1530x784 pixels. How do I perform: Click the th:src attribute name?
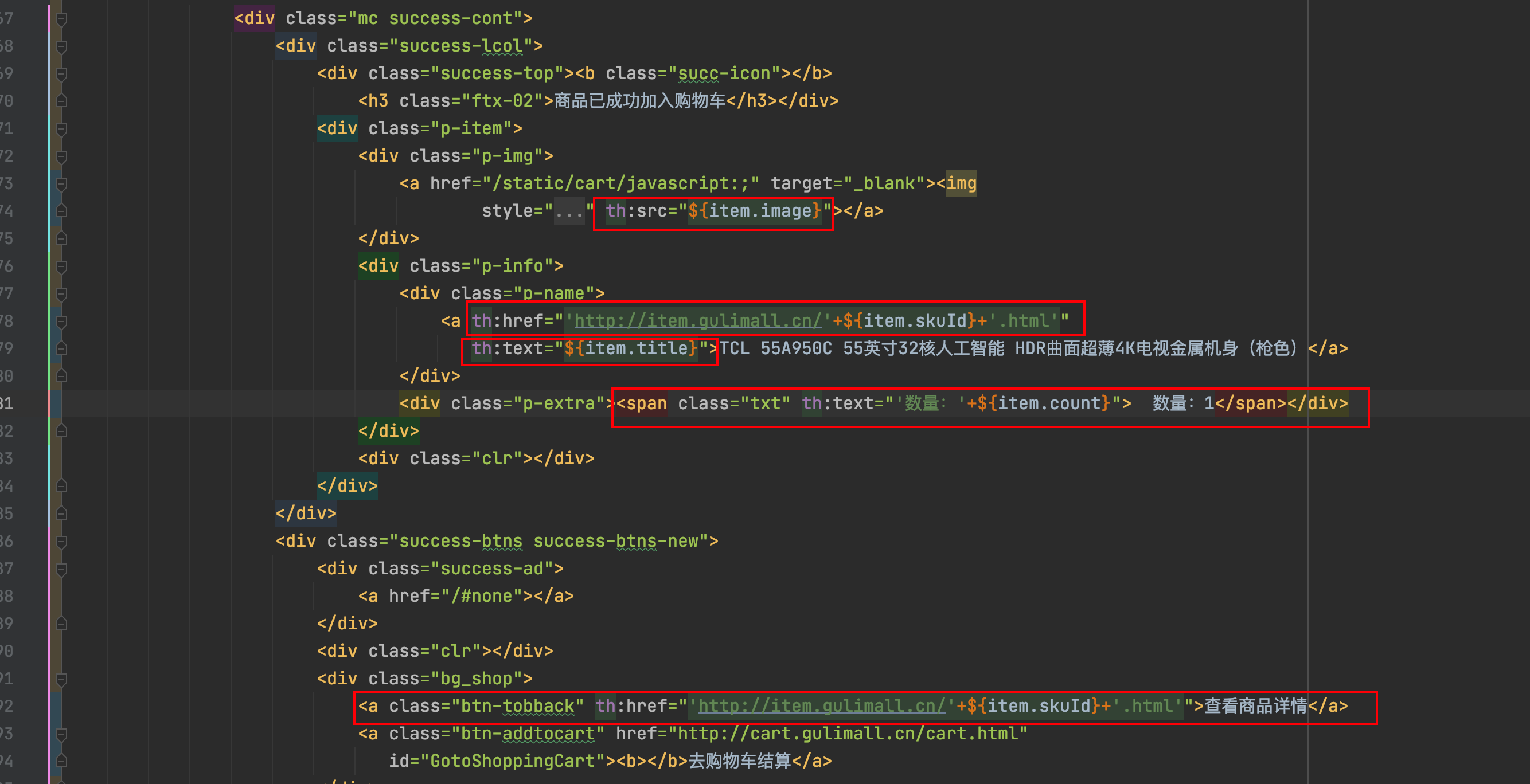point(636,211)
